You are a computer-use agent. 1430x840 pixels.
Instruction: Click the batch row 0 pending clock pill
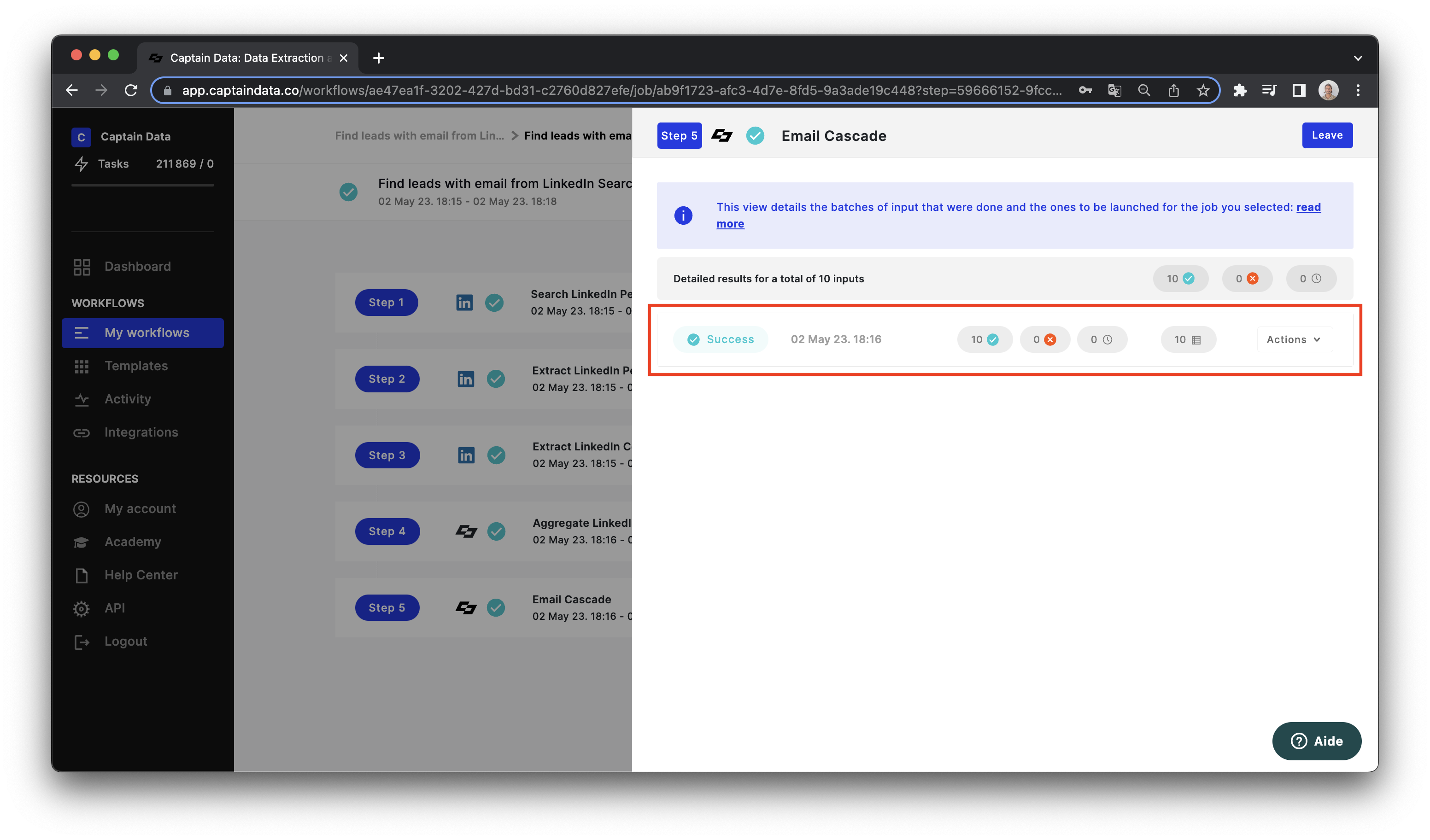(1102, 339)
